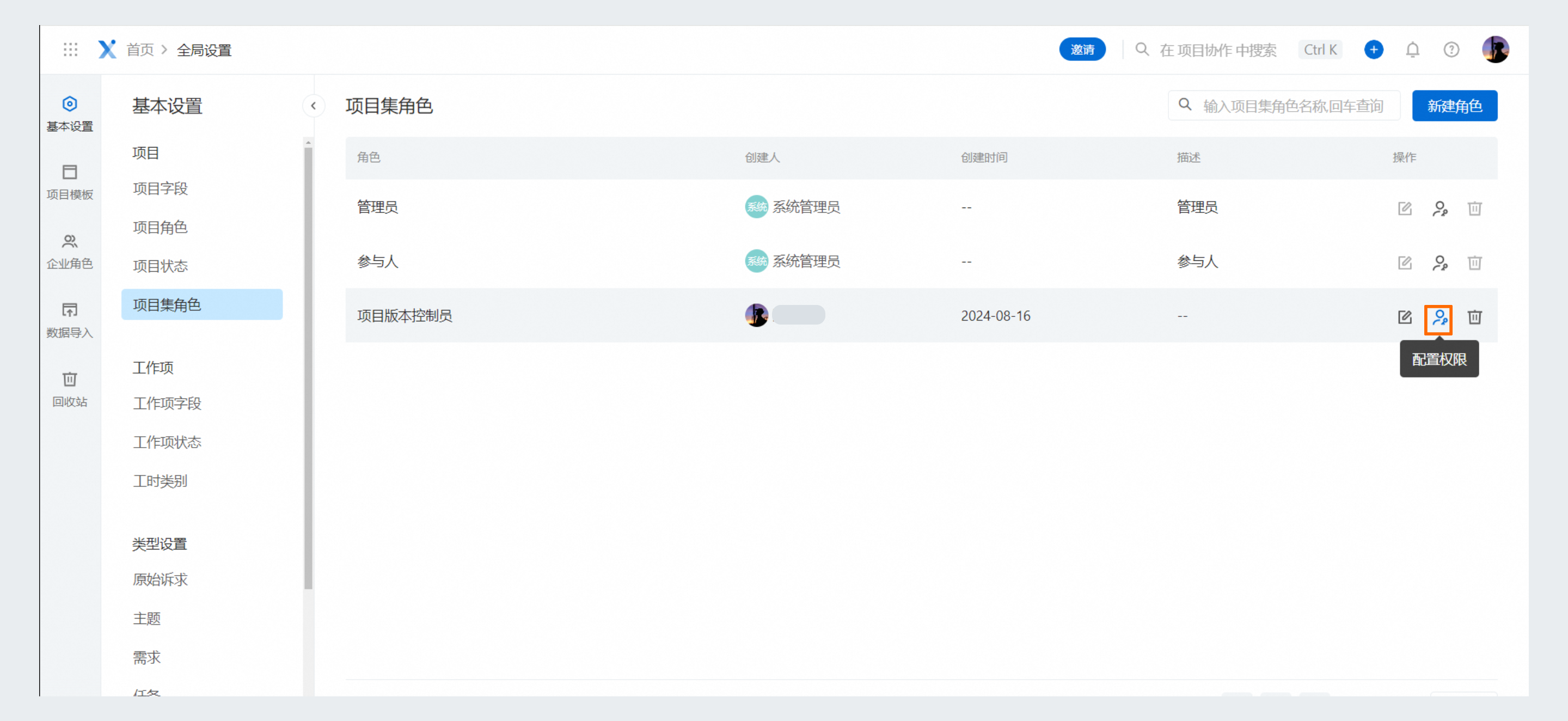The image size is (1568, 721).
Task: Edit the 项目版本控制员 role
Action: point(1404,316)
